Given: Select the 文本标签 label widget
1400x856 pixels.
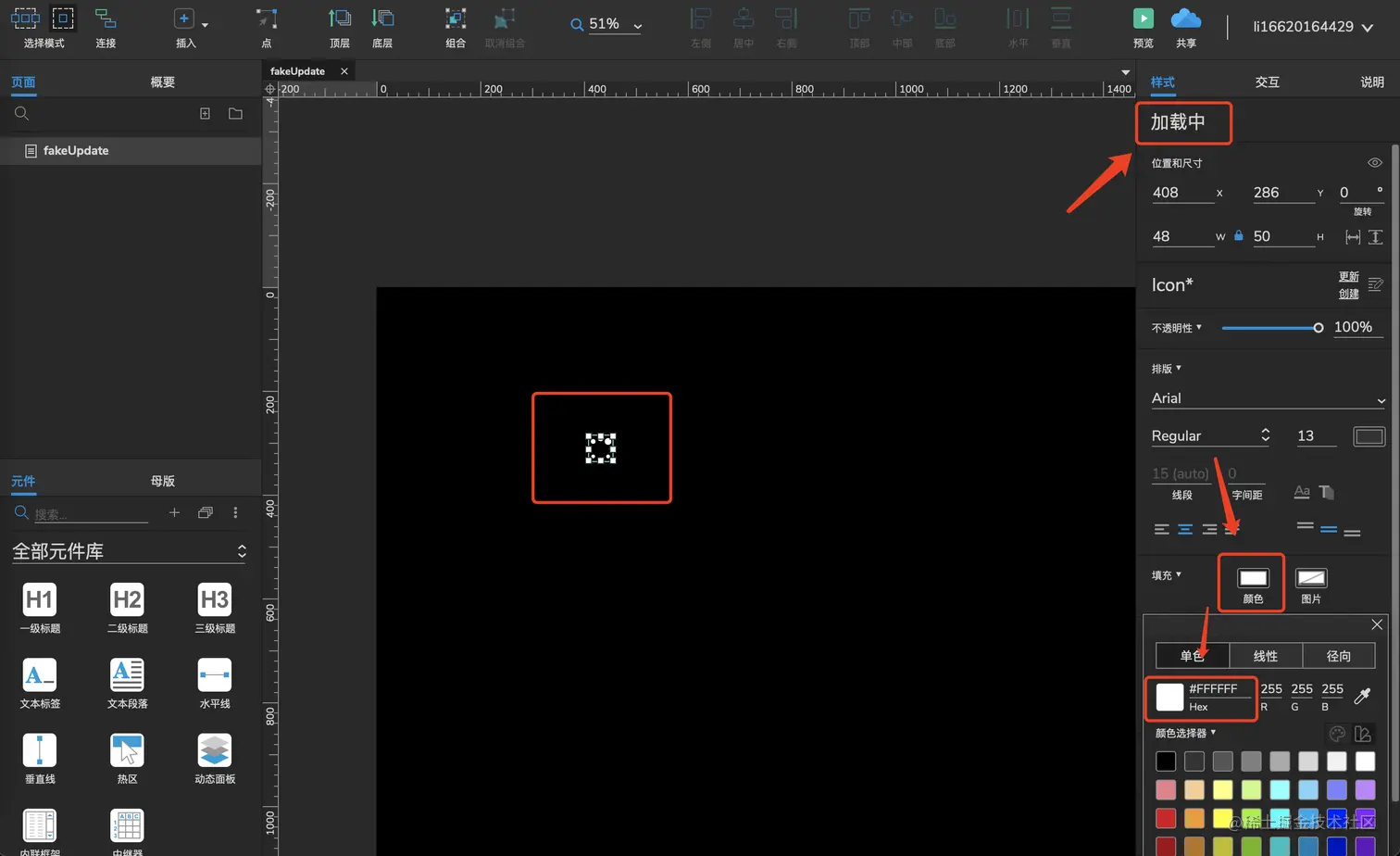Looking at the screenshot, I should (x=40, y=683).
